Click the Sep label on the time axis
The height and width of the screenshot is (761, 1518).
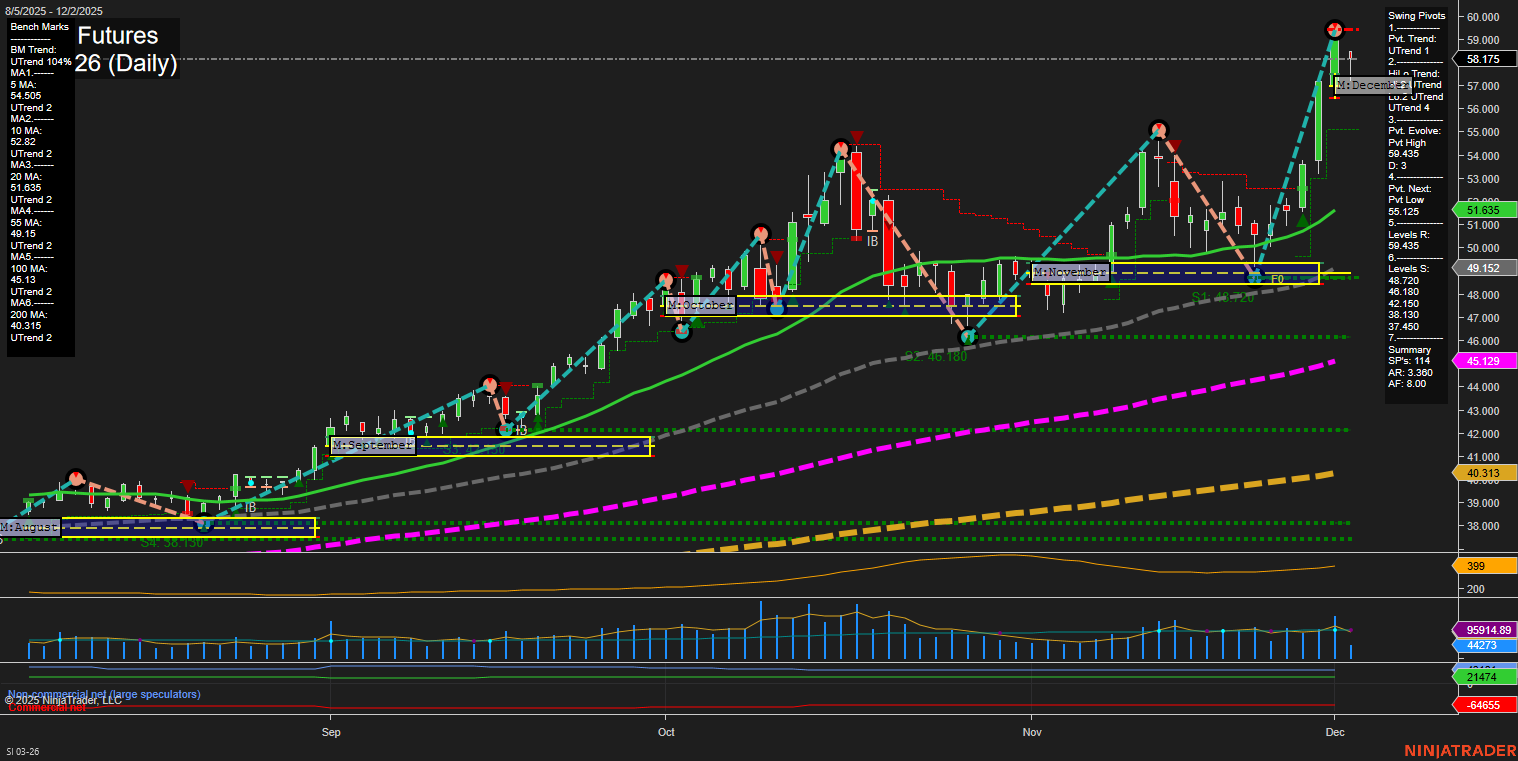(x=331, y=732)
